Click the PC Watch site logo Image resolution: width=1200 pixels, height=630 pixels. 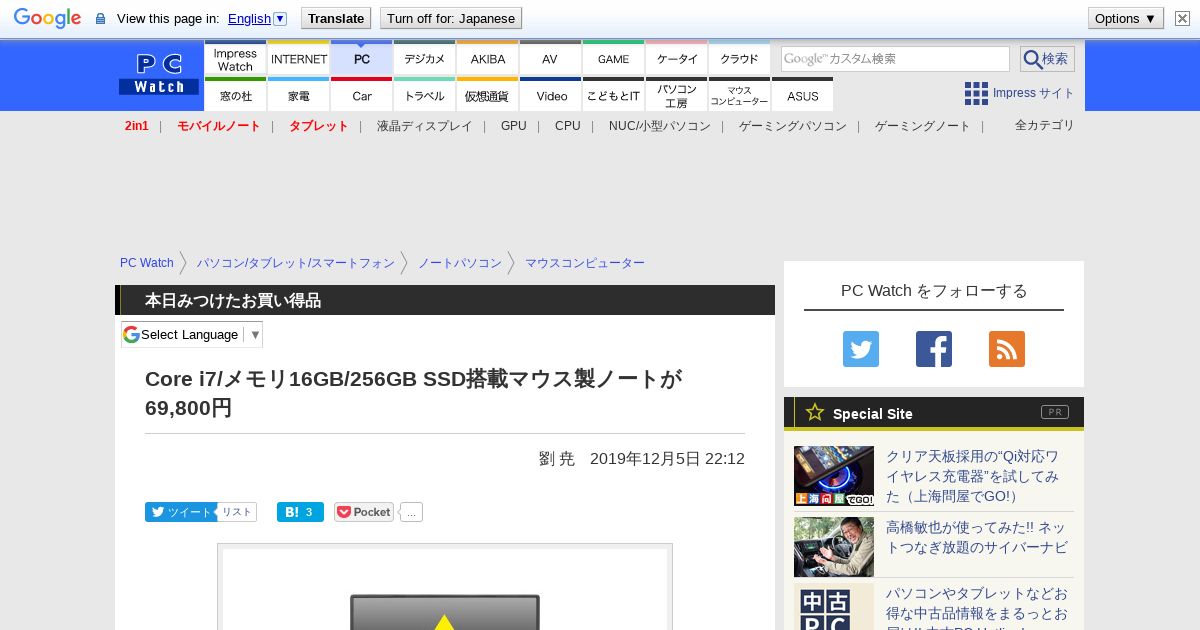(x=159, y=74)
